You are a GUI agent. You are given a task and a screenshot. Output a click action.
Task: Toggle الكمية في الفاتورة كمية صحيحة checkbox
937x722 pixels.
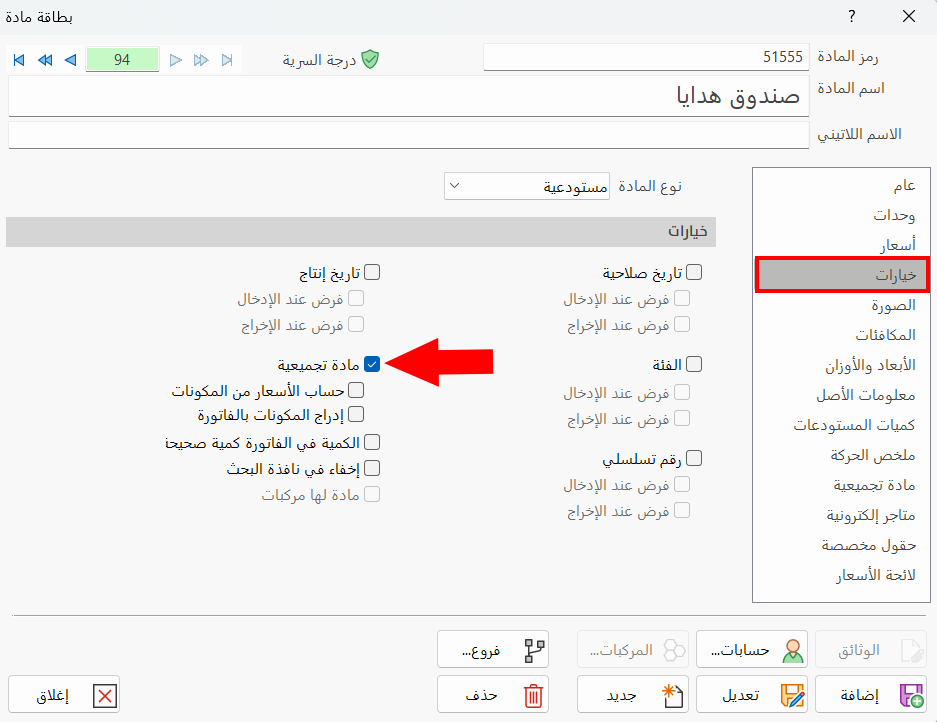[x=372, y=442]
